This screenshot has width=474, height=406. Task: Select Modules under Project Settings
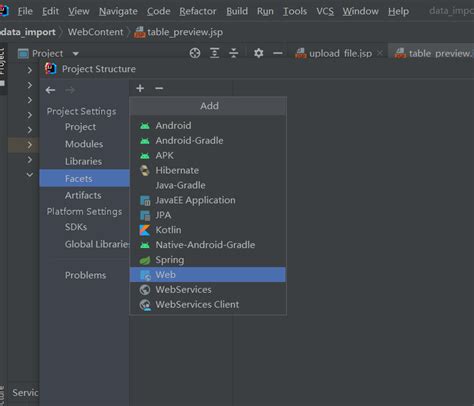tap(84, 144)
